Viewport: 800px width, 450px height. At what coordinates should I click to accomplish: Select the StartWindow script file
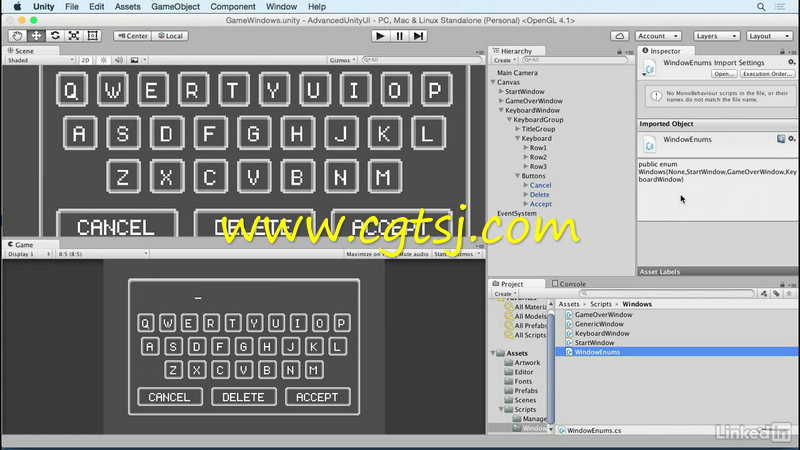594,343
